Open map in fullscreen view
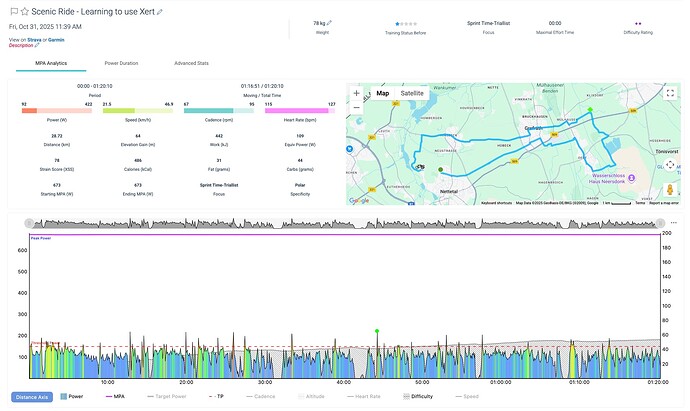The image size is (690, 411). click(x=669, y=94)
